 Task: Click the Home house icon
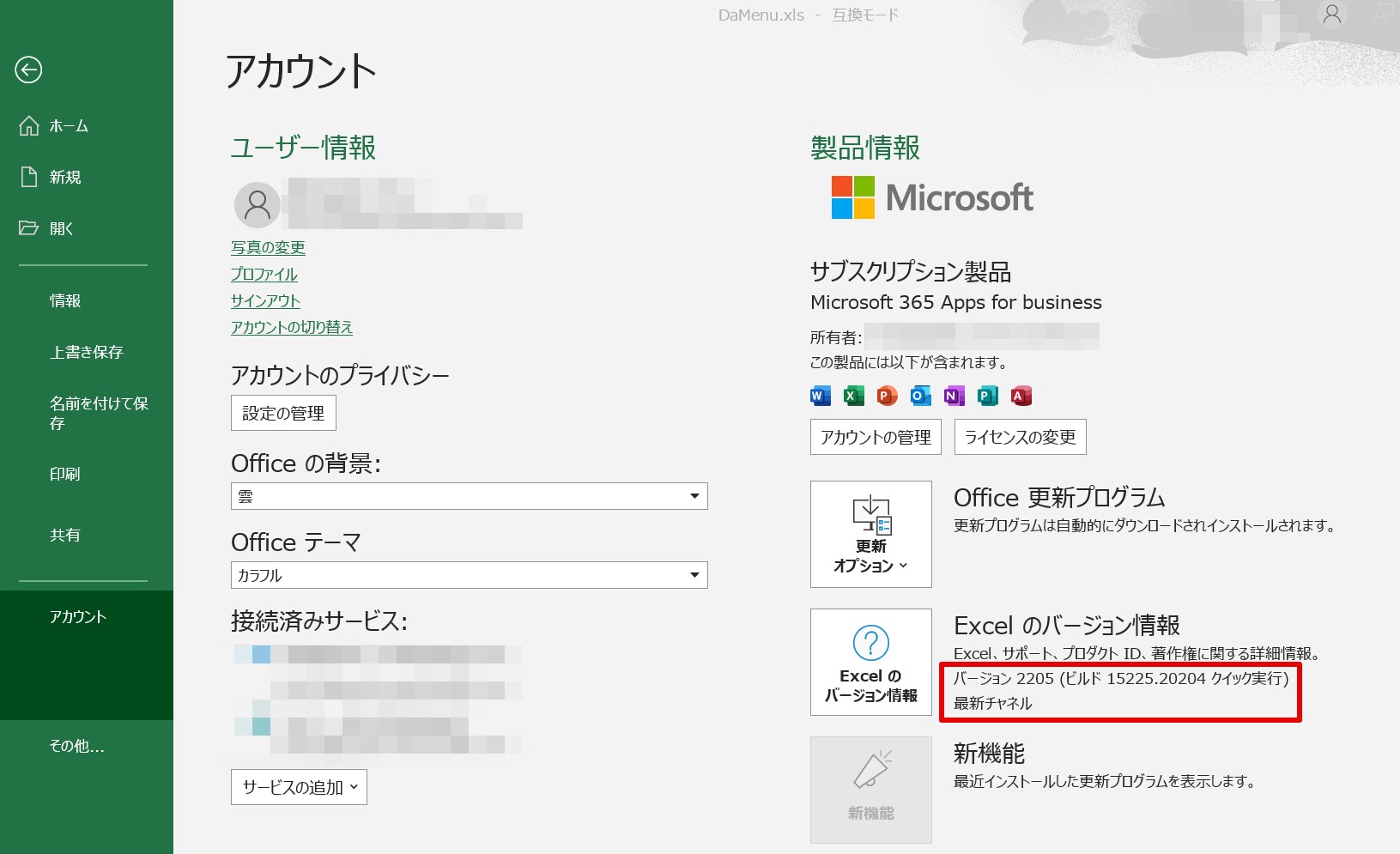pyautogui.click(x=29, y=126)
